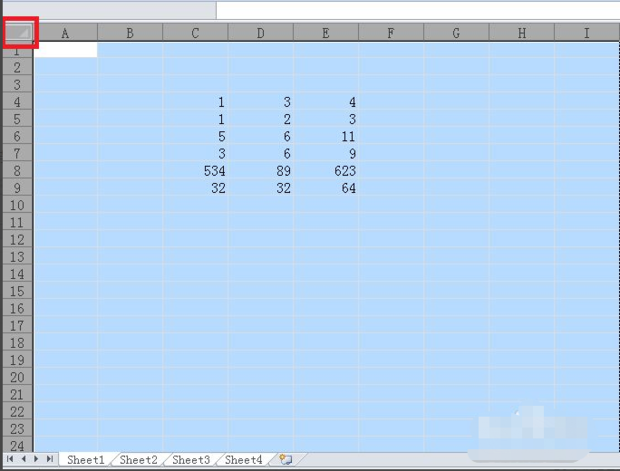Select row 6 header
This screenshot has height=471, width=620.
click(x=17, y=136)
